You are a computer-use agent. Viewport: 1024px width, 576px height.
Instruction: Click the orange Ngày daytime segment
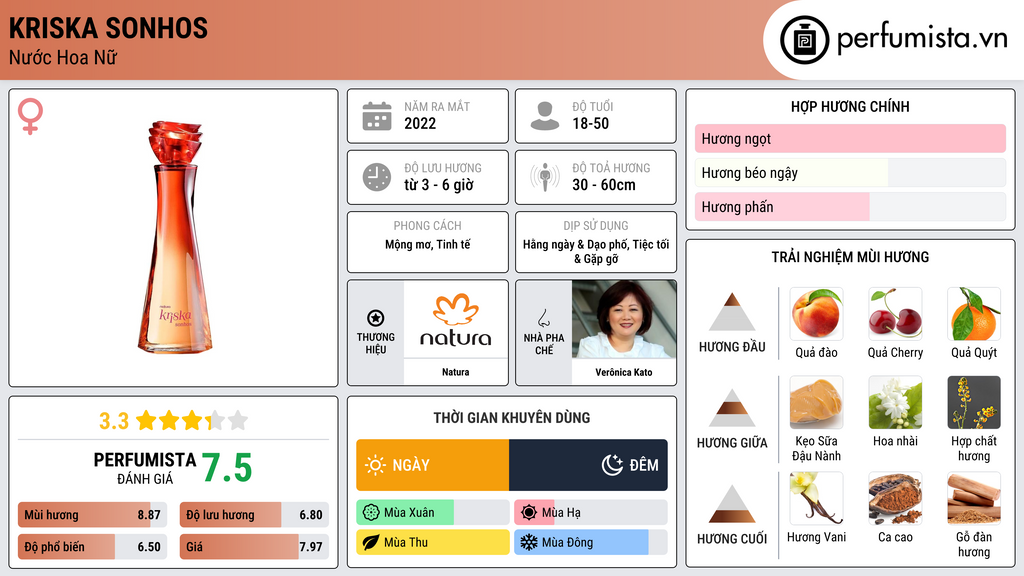coord(432,465)
